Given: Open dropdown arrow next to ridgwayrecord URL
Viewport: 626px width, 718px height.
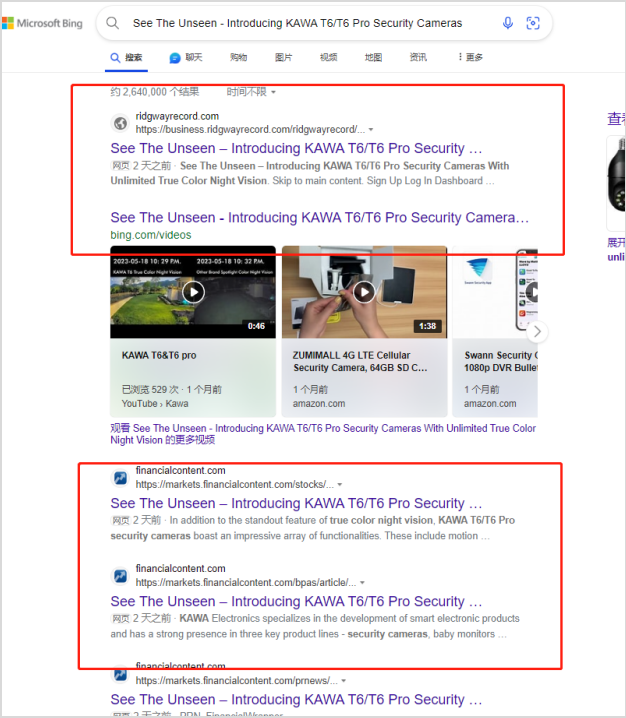Looking at the screenshot, I should click(x=371, y=130).
